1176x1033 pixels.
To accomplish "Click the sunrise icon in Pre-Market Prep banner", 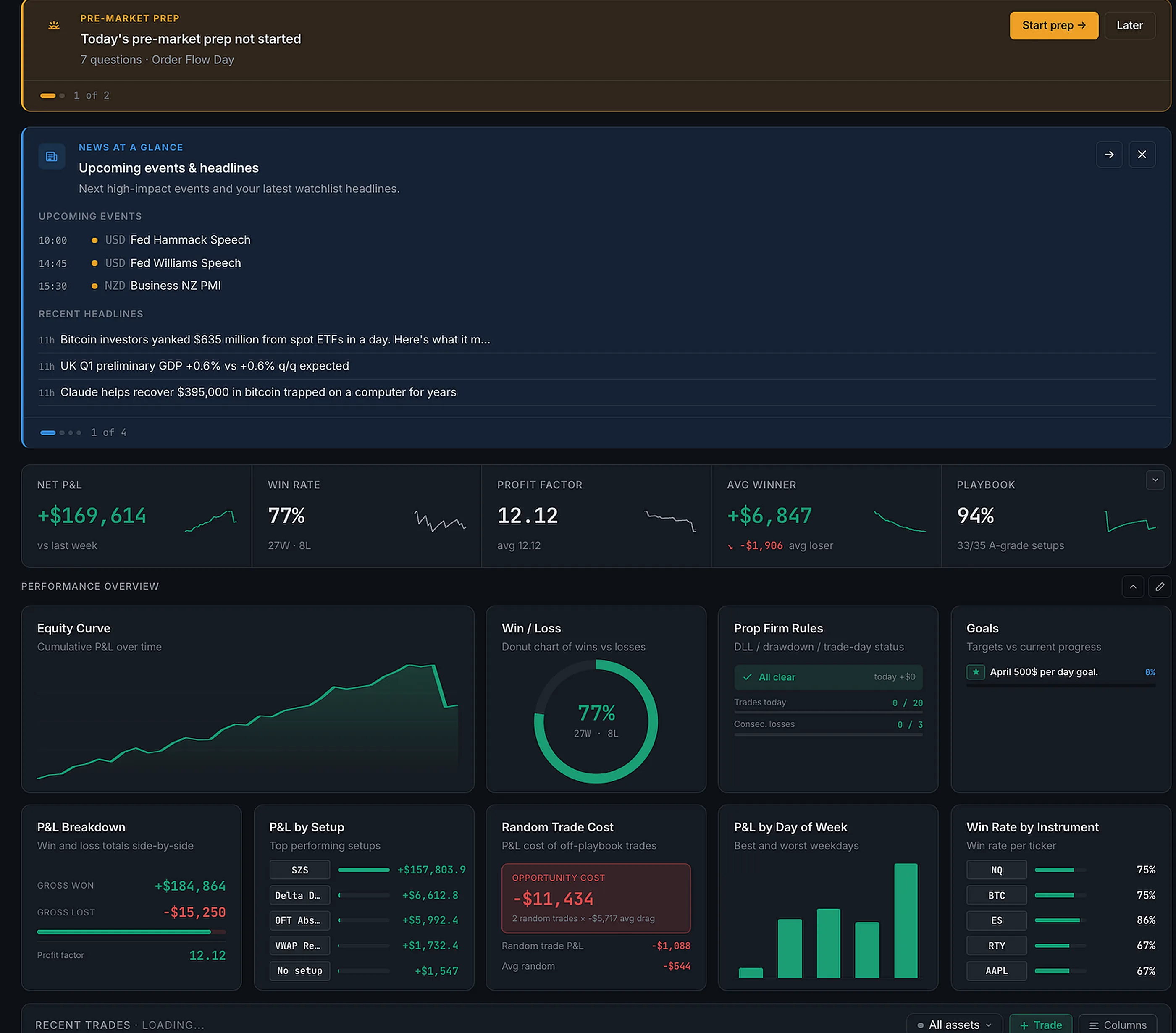I will tap(54, 25).
